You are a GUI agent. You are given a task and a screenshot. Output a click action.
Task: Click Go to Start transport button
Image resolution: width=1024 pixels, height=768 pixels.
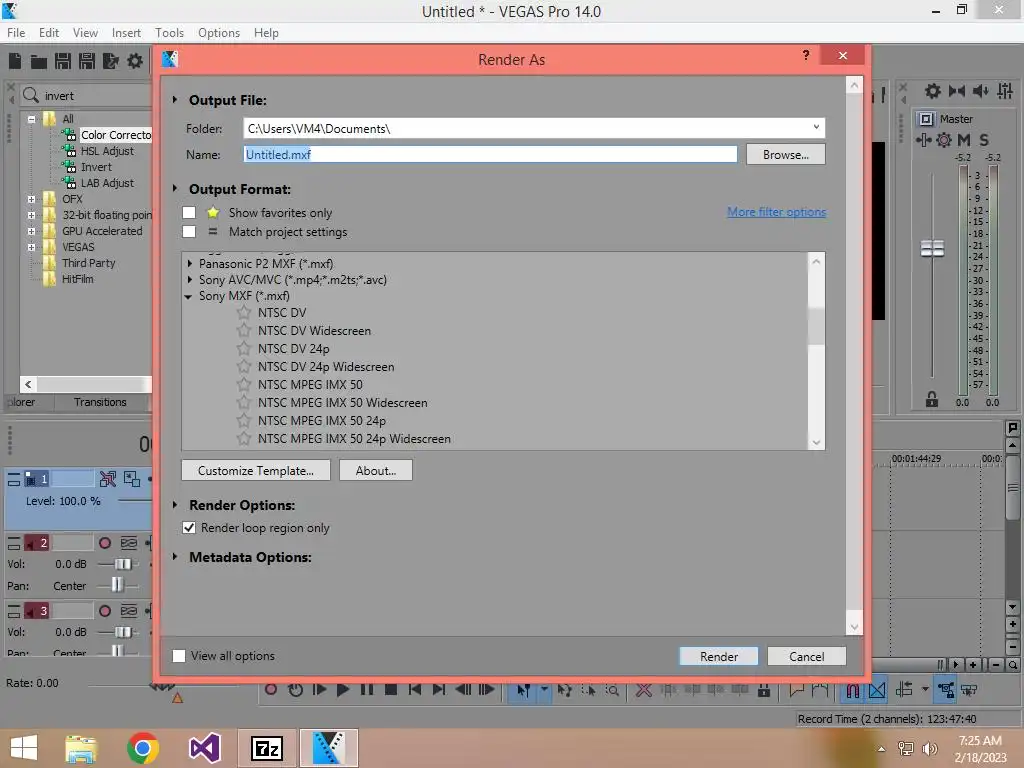pyautogui.click(x=415, y=690)
